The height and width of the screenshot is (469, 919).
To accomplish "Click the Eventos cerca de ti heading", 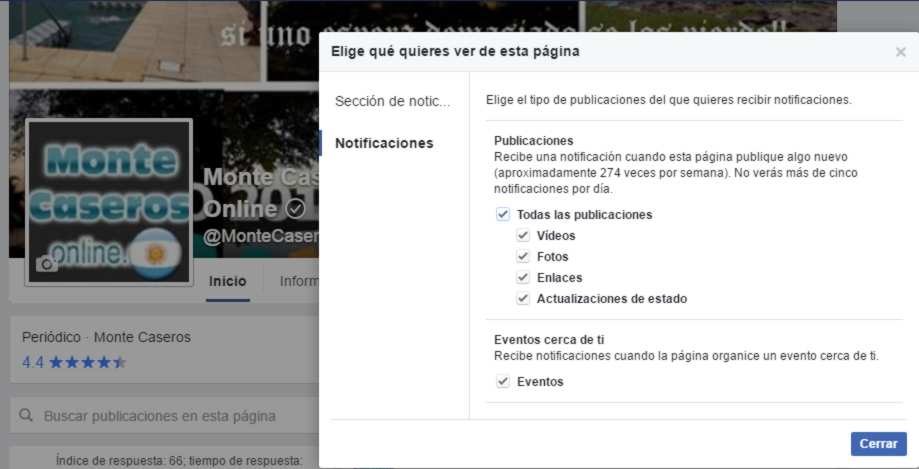I will tap(549, 340).
